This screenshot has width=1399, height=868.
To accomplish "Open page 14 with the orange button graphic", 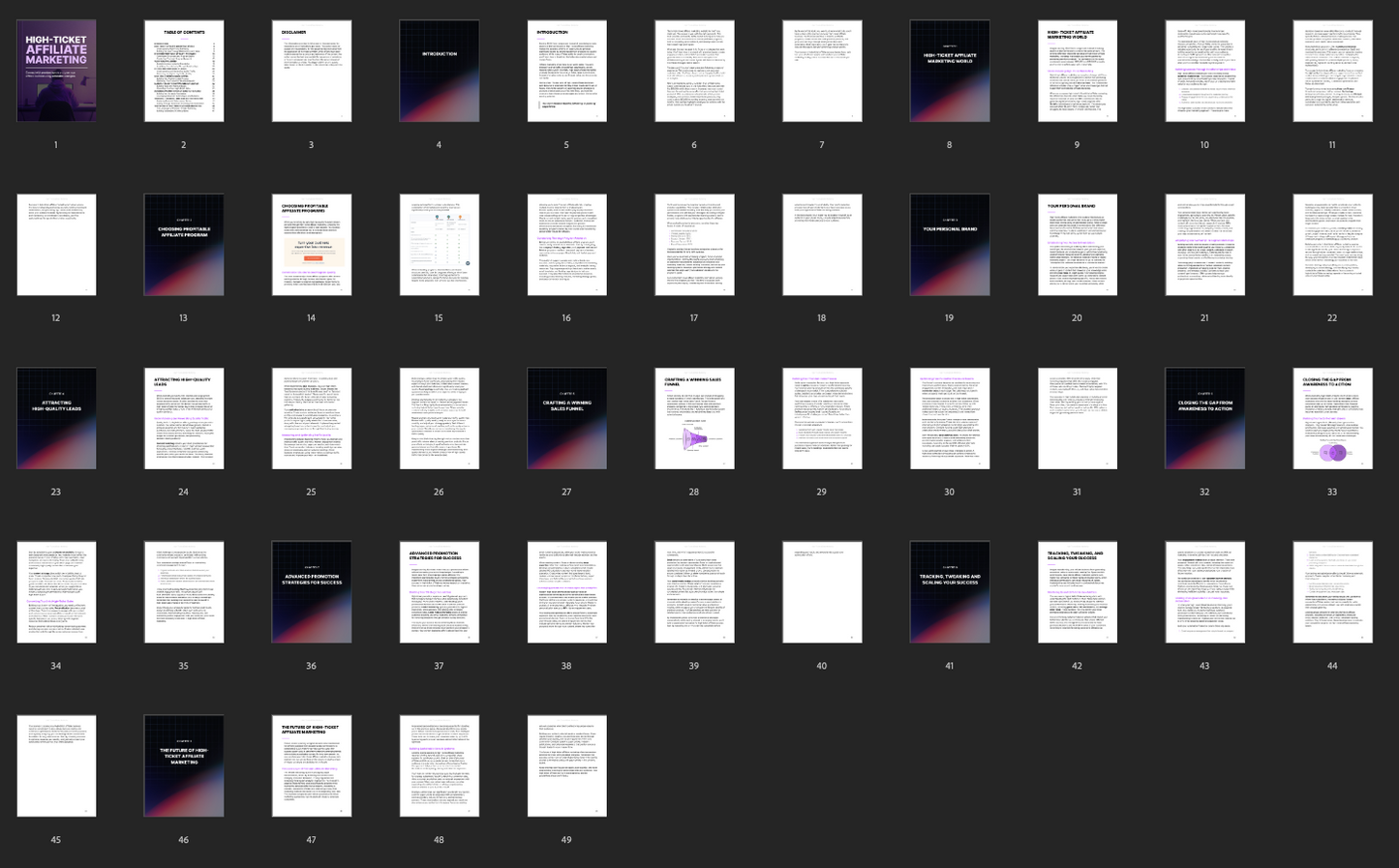I will (x=312, y=245).
